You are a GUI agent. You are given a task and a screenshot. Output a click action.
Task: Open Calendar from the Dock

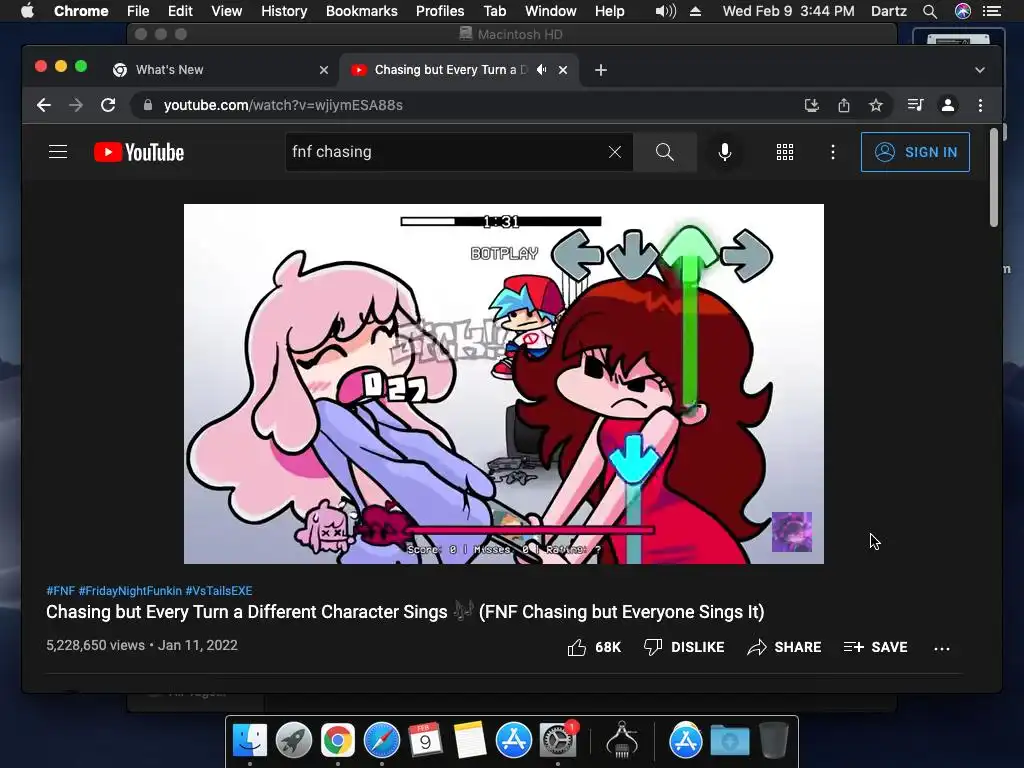425,740
